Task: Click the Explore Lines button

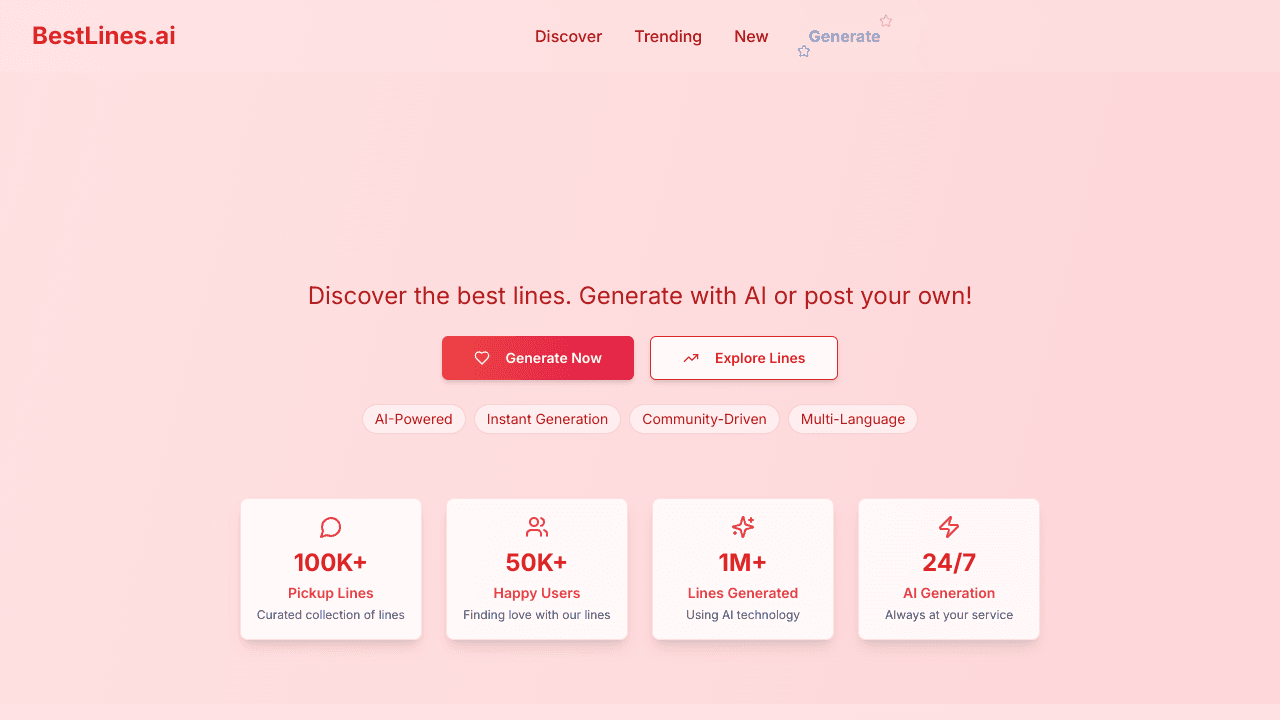Action: click(744, 358)
